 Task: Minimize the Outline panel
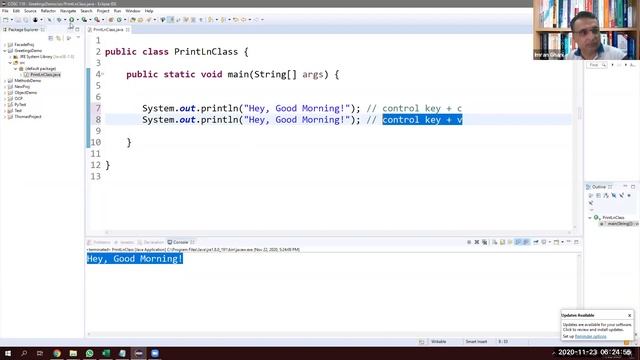625,187
